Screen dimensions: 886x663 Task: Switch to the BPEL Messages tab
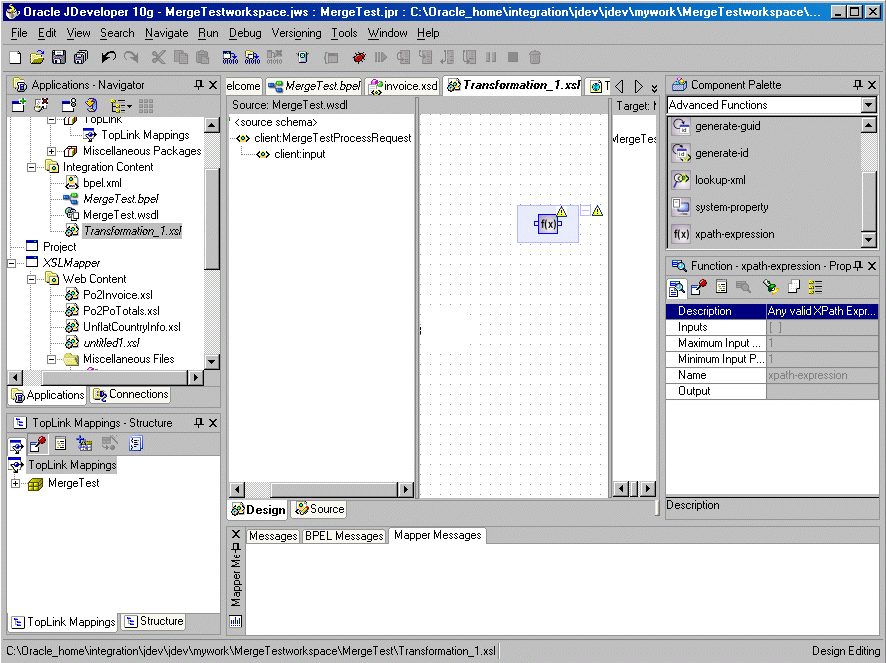tap(344, 536)
